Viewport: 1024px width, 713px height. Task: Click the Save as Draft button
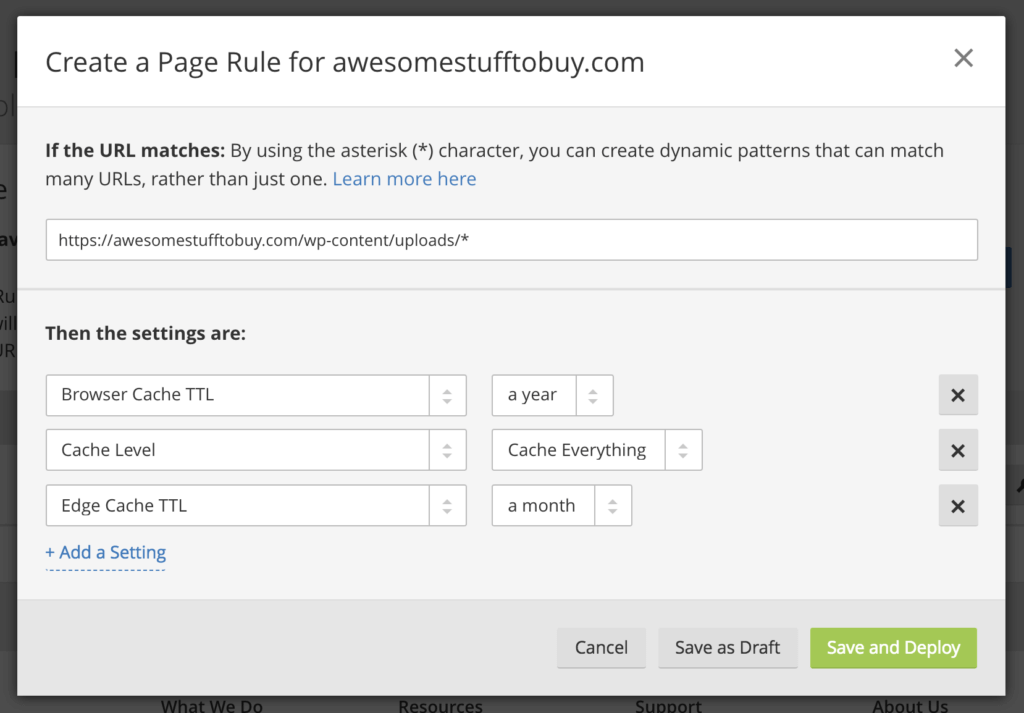(727, 648)
